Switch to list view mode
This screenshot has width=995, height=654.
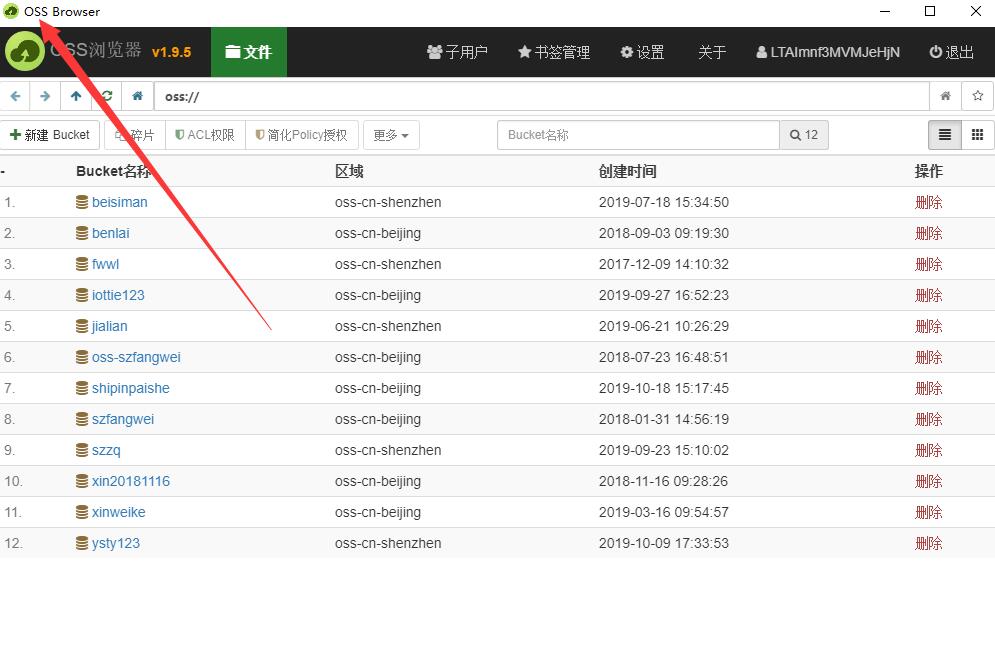pos(945,135)
